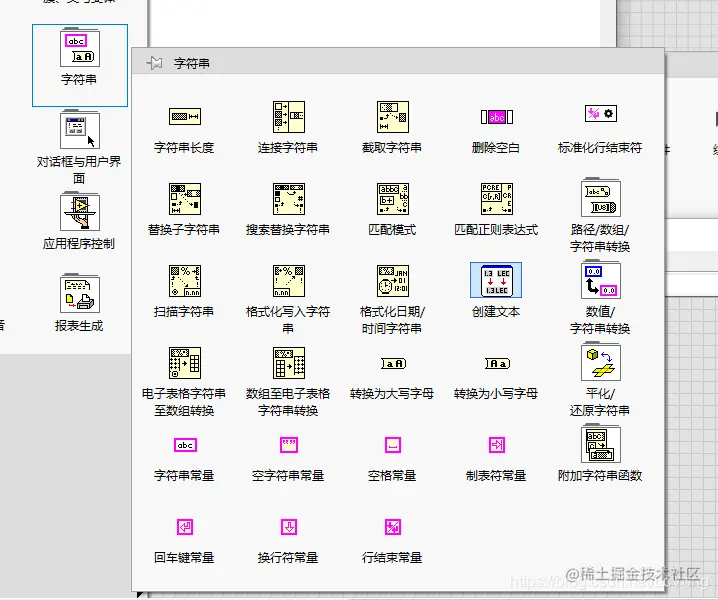Select the 替换子字符串 function icon
This screenshot has height=600, width=718.
(185, 199)
